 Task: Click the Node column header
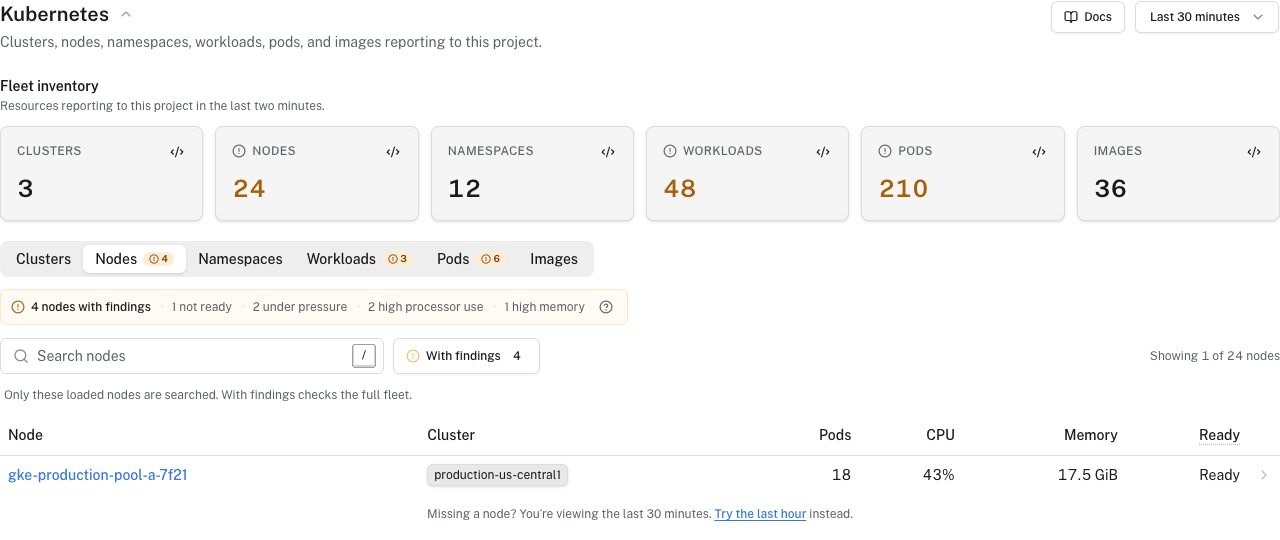[x=25, y=435]
